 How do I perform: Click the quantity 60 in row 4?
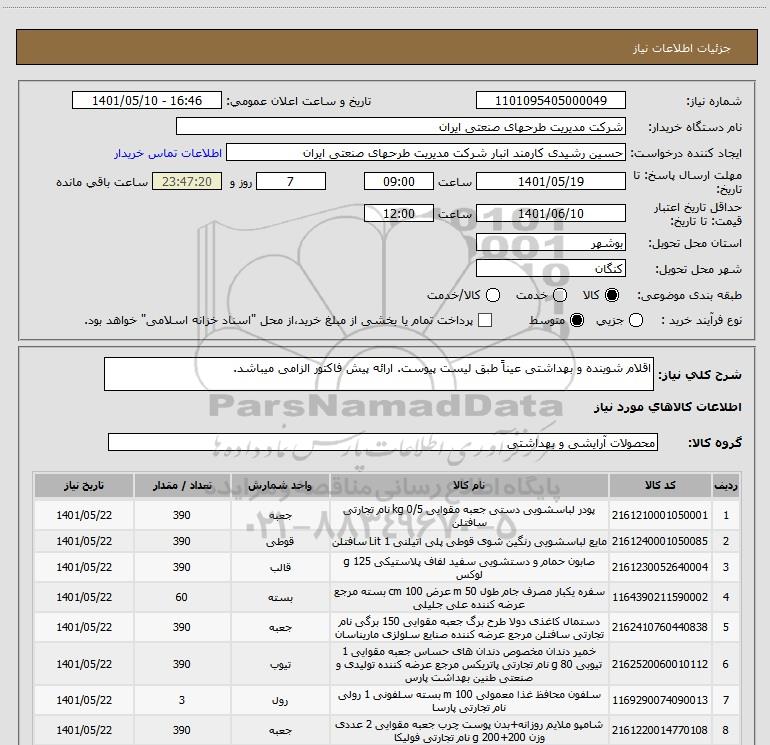[182, 597]
